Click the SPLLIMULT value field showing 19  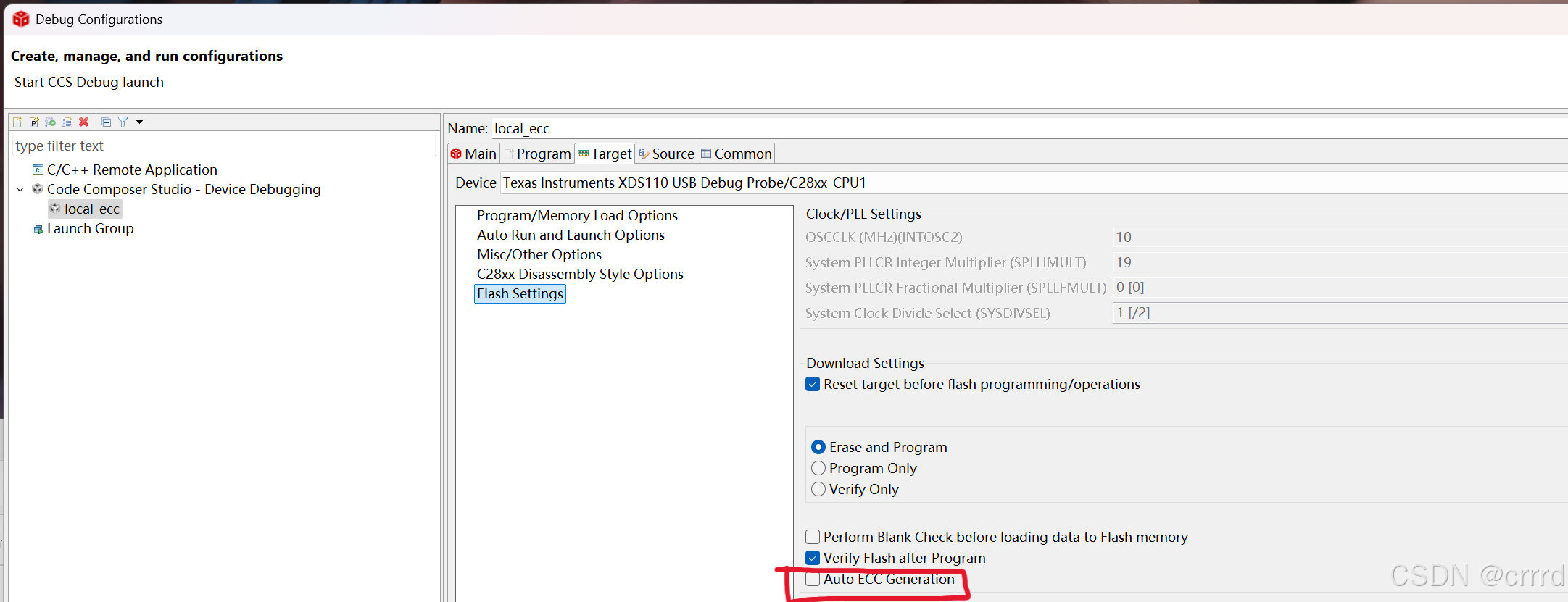click(1340, 262)
